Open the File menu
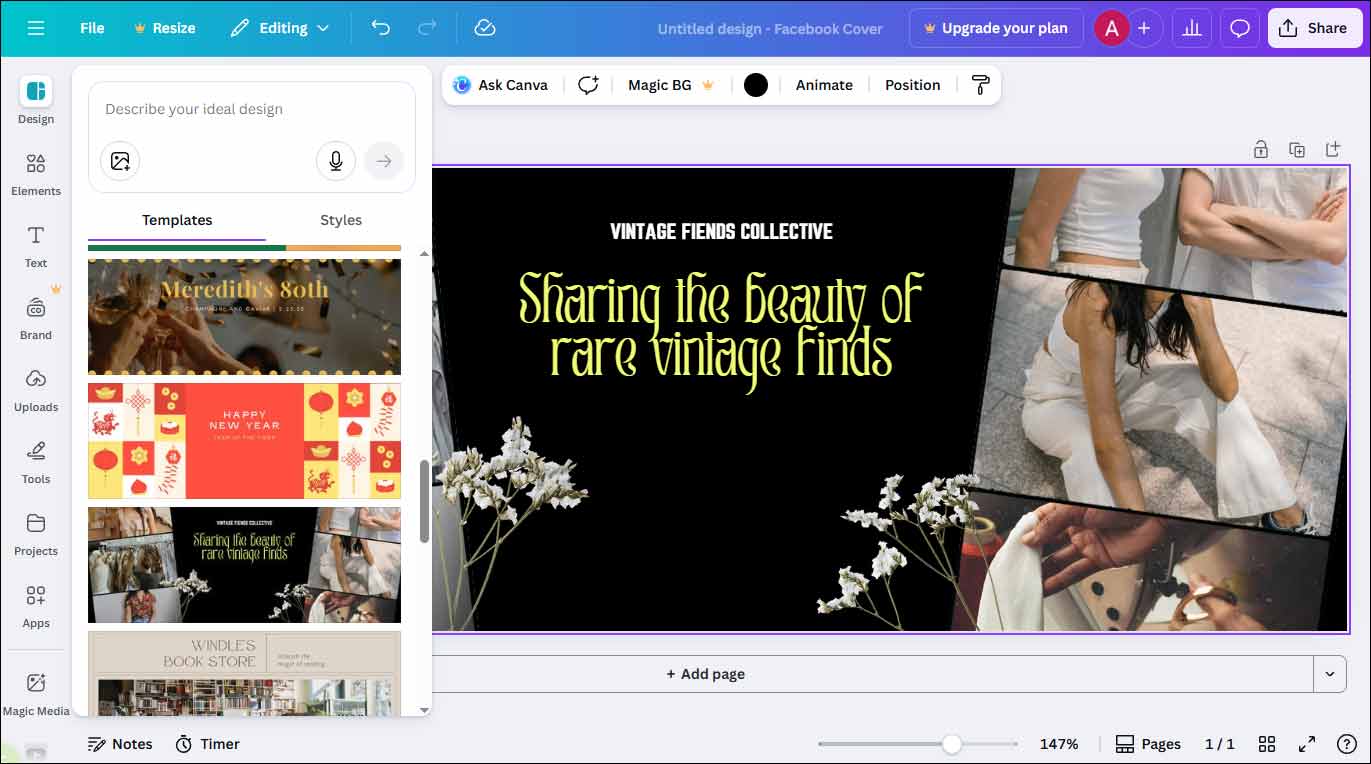1371x764 pixels. [91, 28]
